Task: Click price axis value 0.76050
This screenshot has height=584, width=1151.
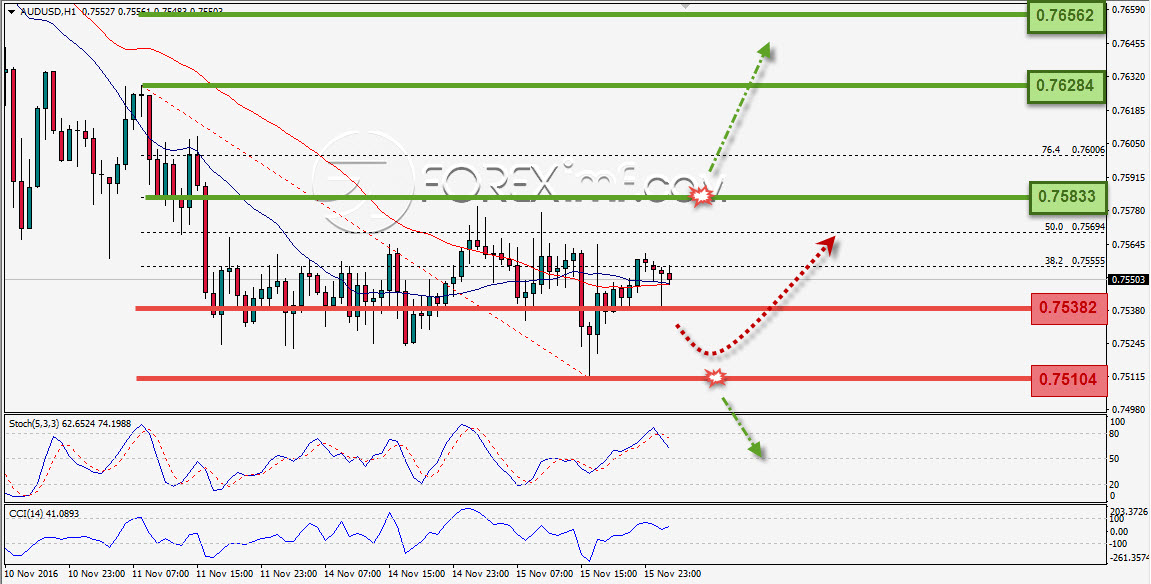Action: coord(1129,144)
